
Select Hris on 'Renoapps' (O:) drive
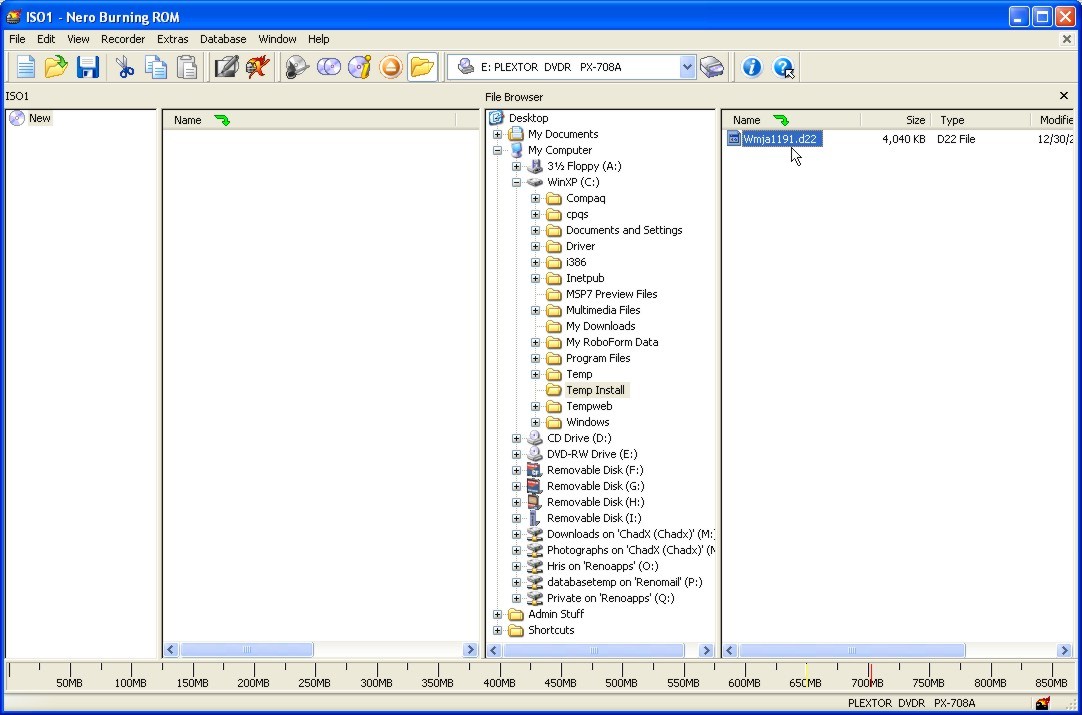click(x=602, y=566)
